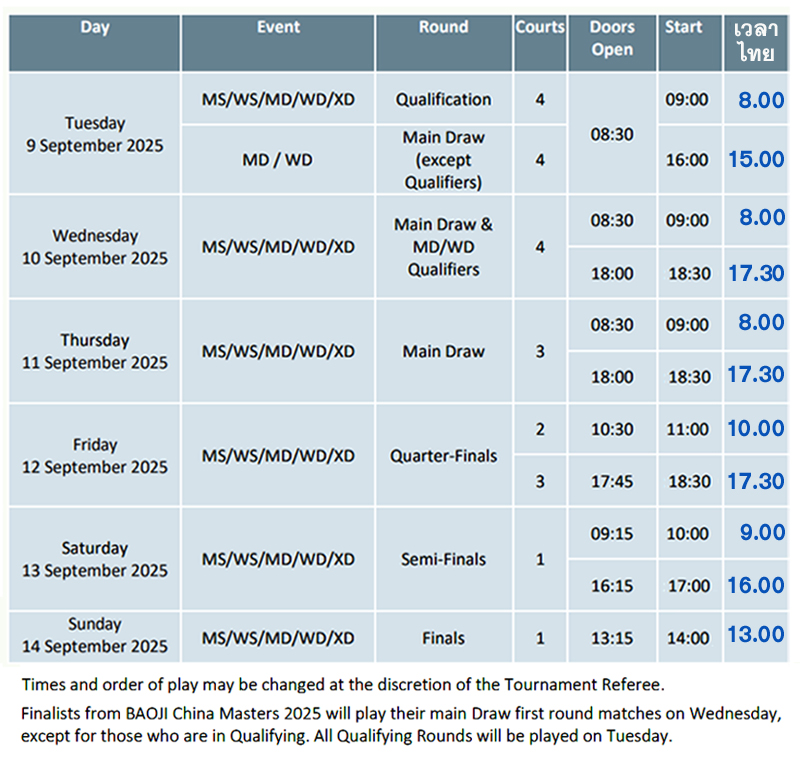Click the Tuesday 9 September 2025 cell
This screenshot has height=760, width=800.
94,134
